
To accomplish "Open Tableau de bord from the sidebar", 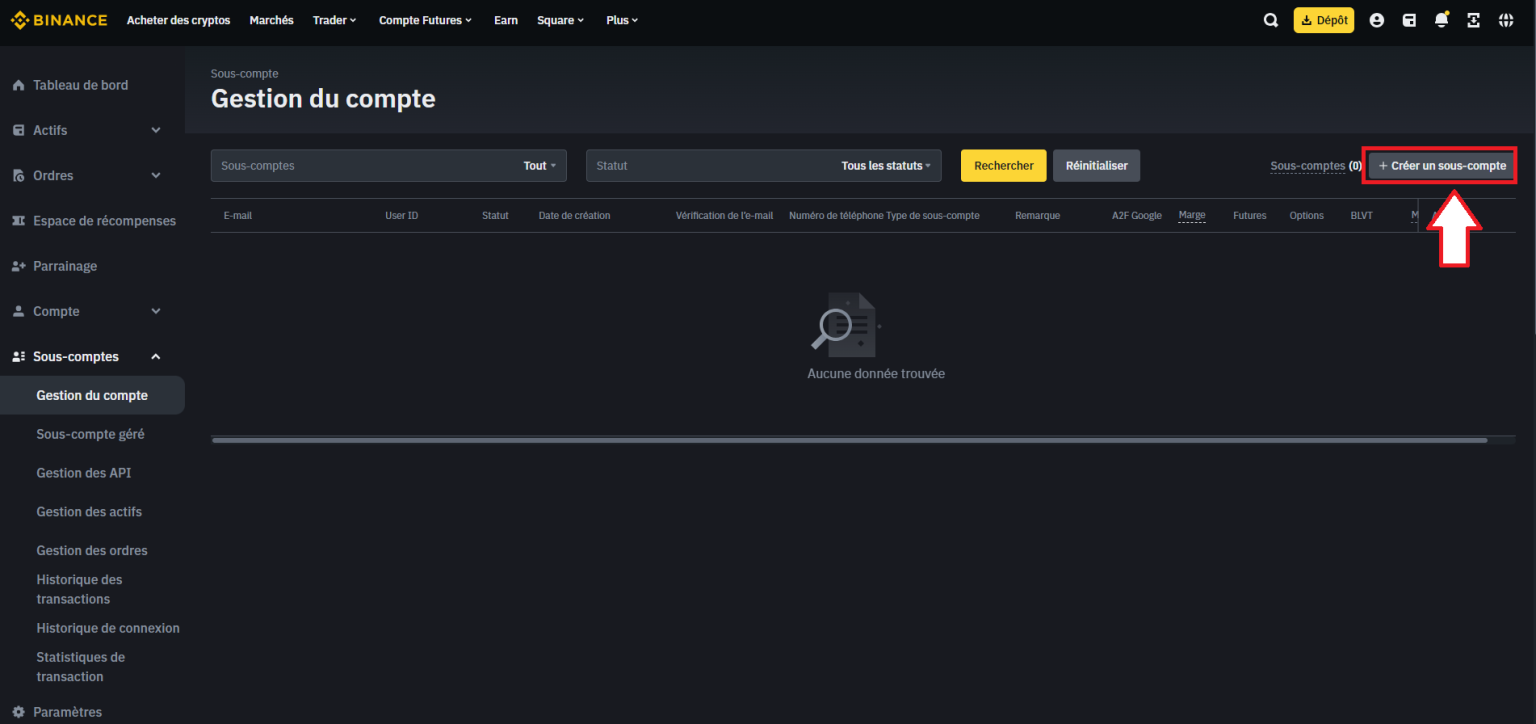I will pos(81,85).
